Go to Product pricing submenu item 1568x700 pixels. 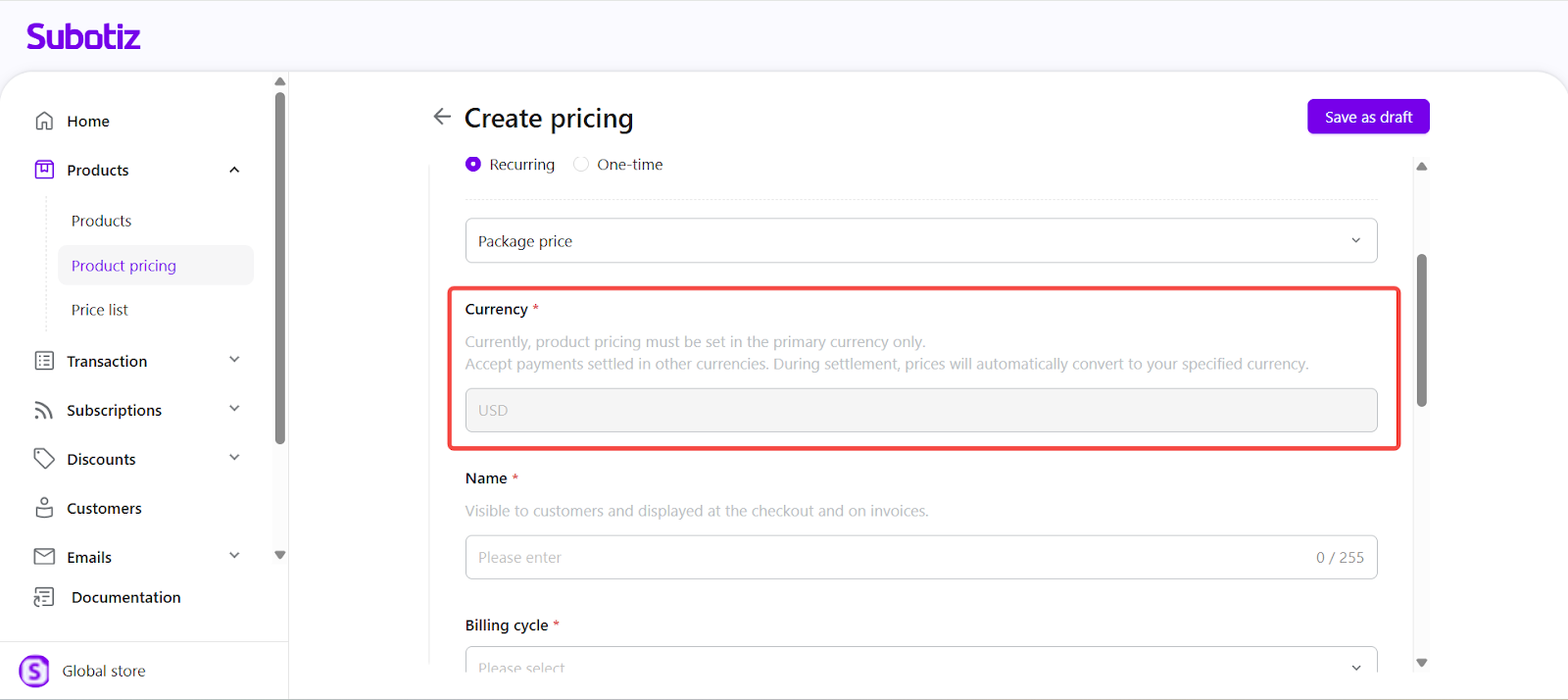124,266
